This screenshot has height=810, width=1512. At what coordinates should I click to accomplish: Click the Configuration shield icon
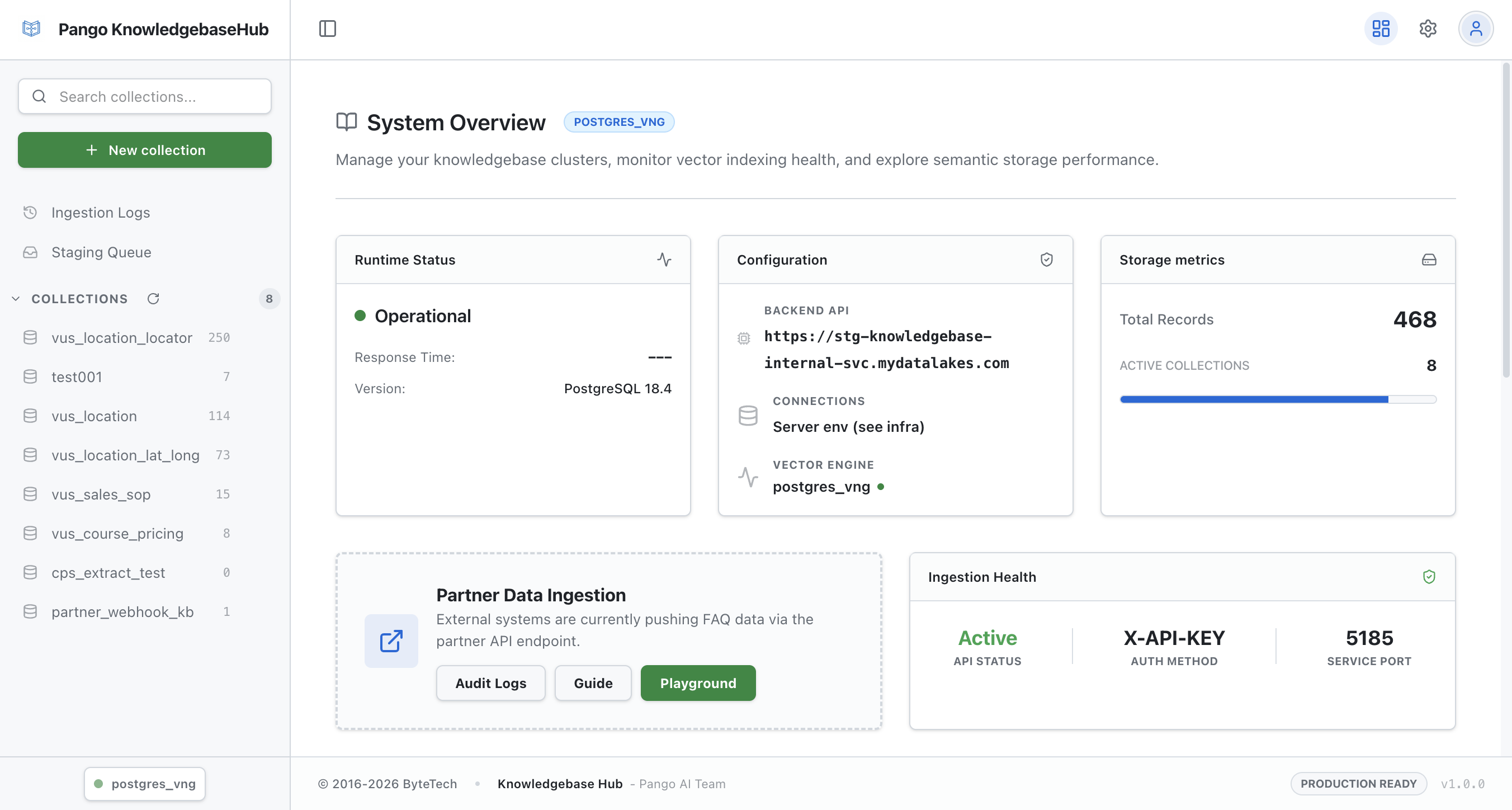pos(1047,260)
